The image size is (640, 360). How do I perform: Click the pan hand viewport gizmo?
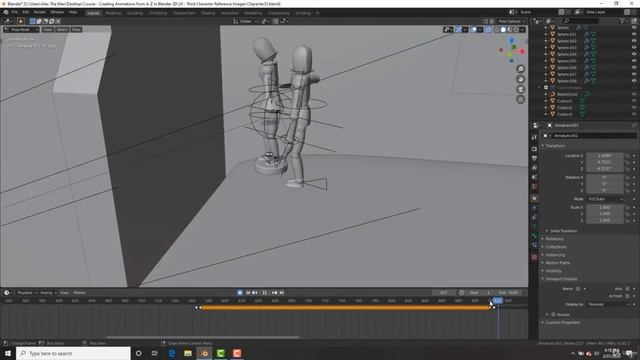pos(520,79)
